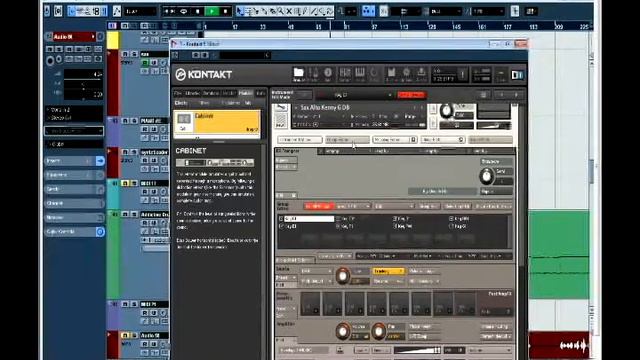The width and height of the screenshot is (640, 360).
Task: Switch to Libraries tab in Kontakt browser
Action: click(193, 93)
